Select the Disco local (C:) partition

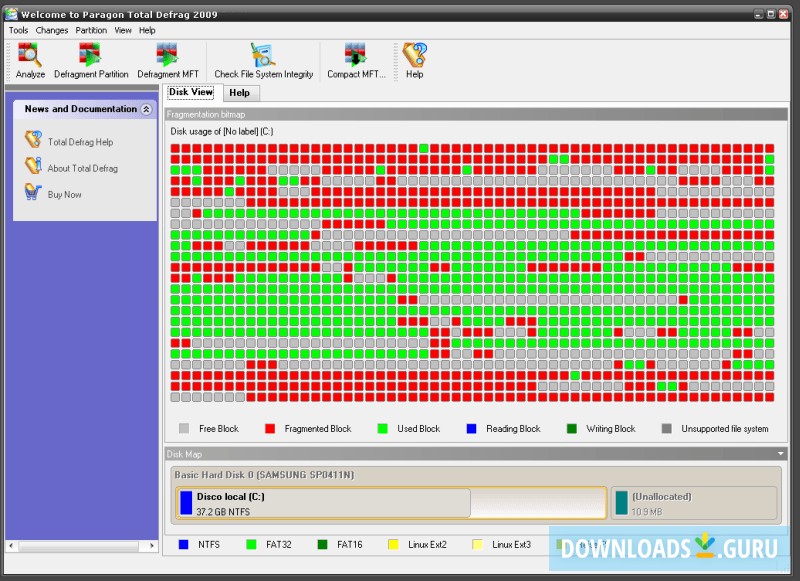click(x=391, y=503)
